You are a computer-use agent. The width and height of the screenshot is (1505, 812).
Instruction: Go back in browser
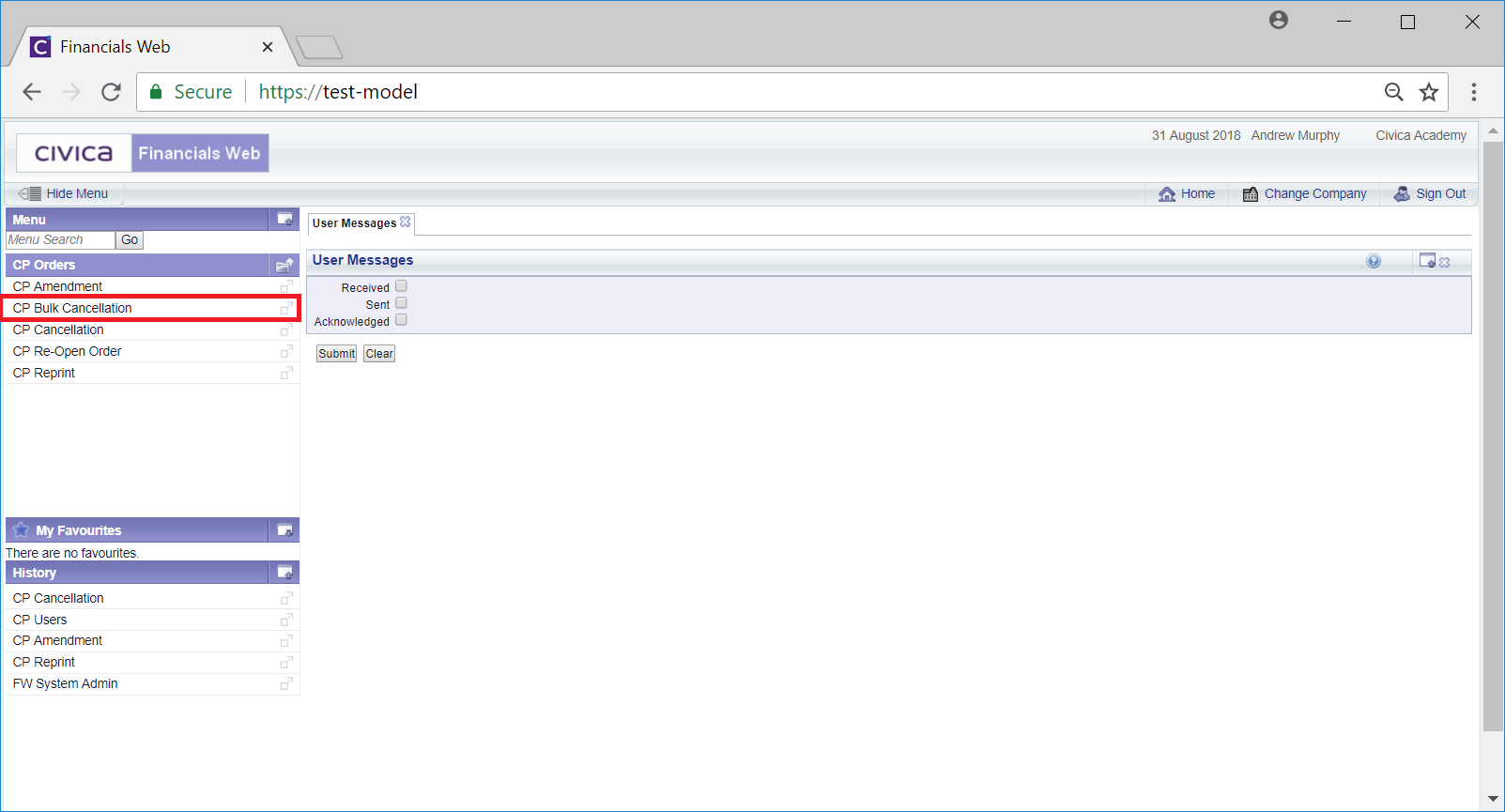[32, 92]
